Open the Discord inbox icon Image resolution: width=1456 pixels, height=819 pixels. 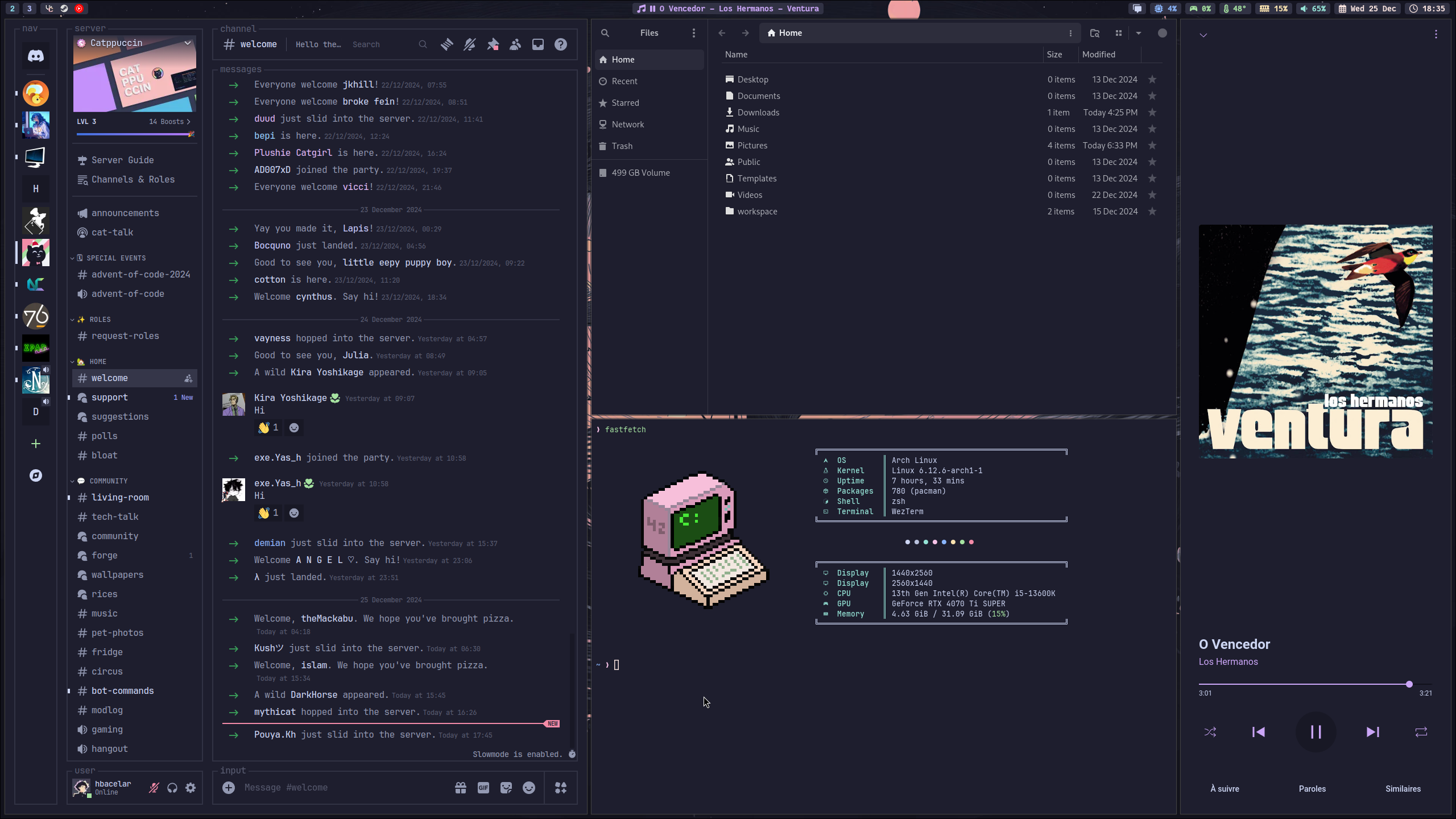click(x=538, y=44)
